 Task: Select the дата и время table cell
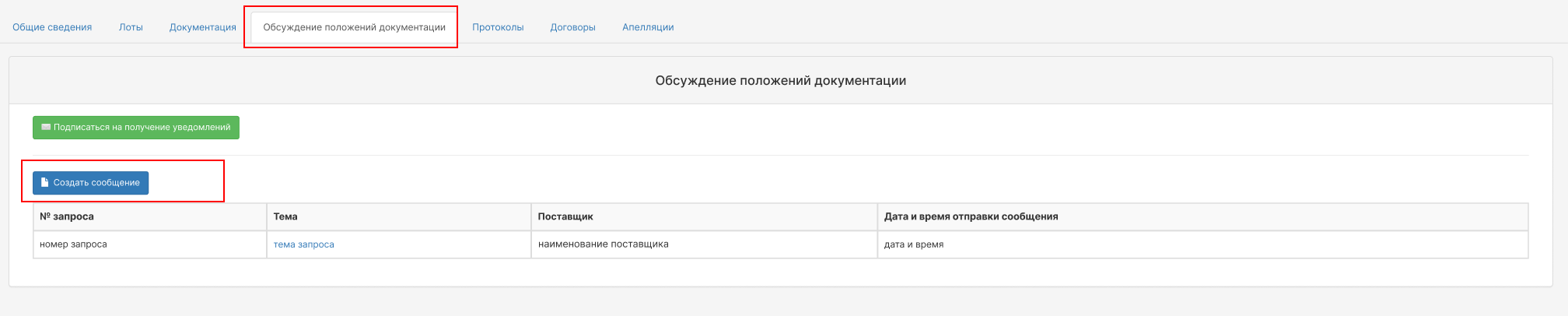pyautogui.click(x=1202, y=244)
